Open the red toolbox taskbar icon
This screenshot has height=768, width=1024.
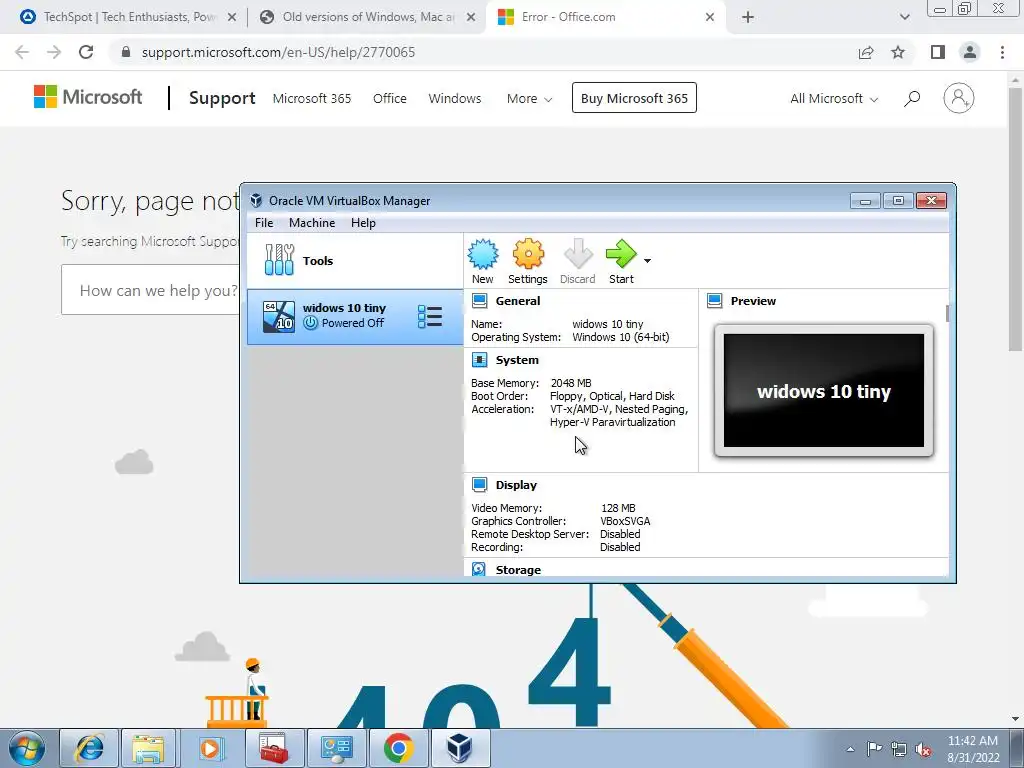[273, 748]
